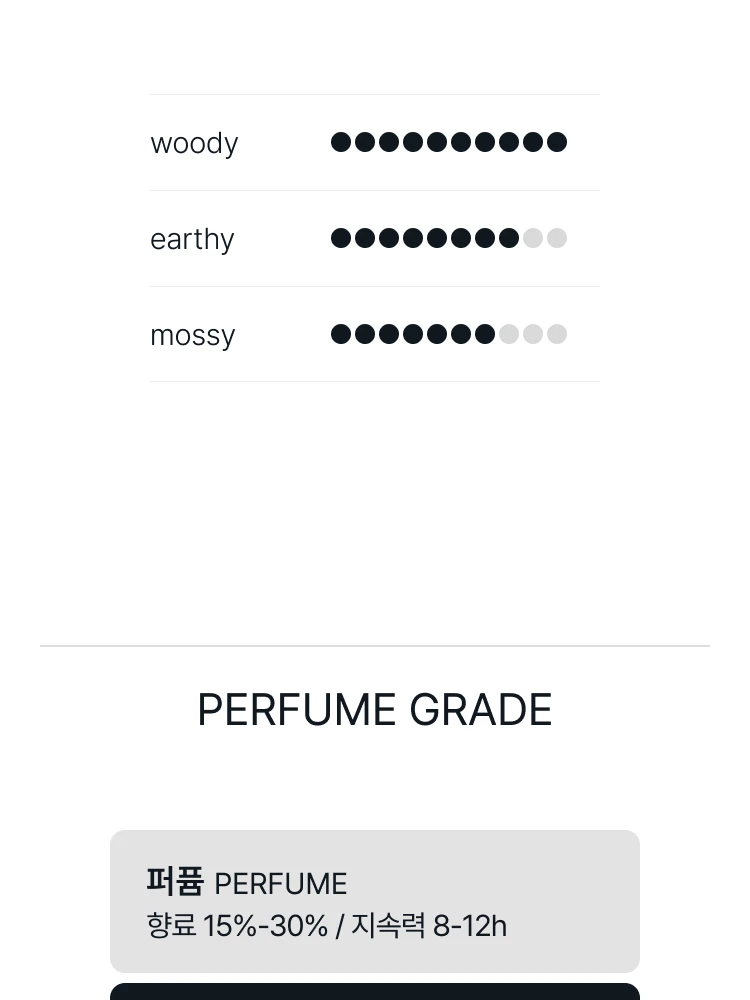Click the first dark dot in the mossy row

[341, 334]
